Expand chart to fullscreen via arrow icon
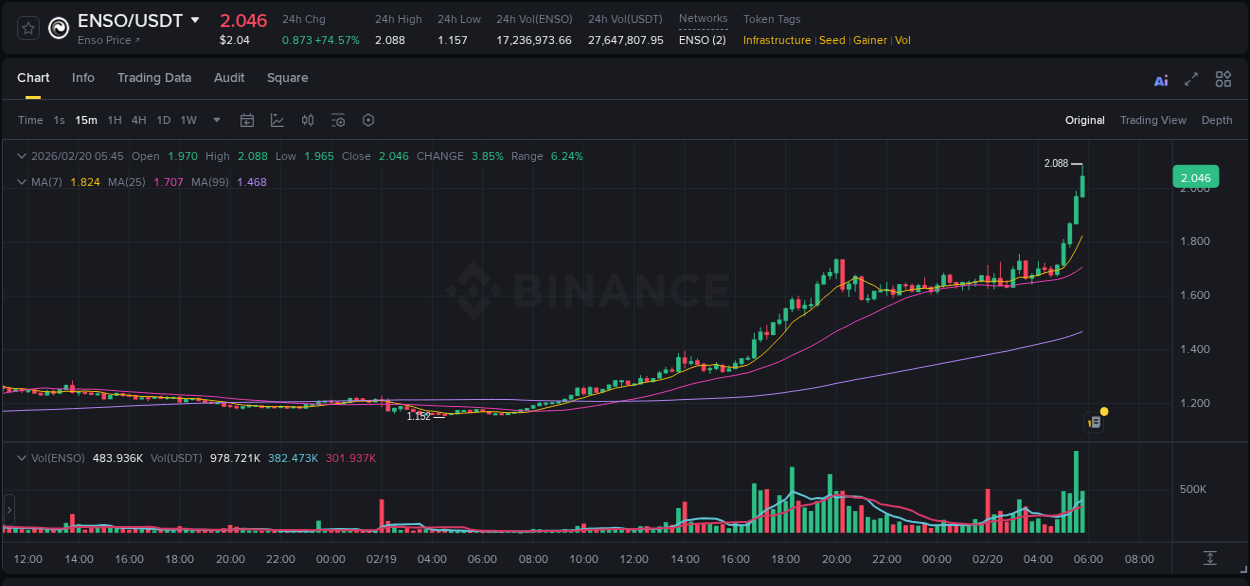Image resolution: width=1250 pixels, height=586 pixels. pos(1190,79)
